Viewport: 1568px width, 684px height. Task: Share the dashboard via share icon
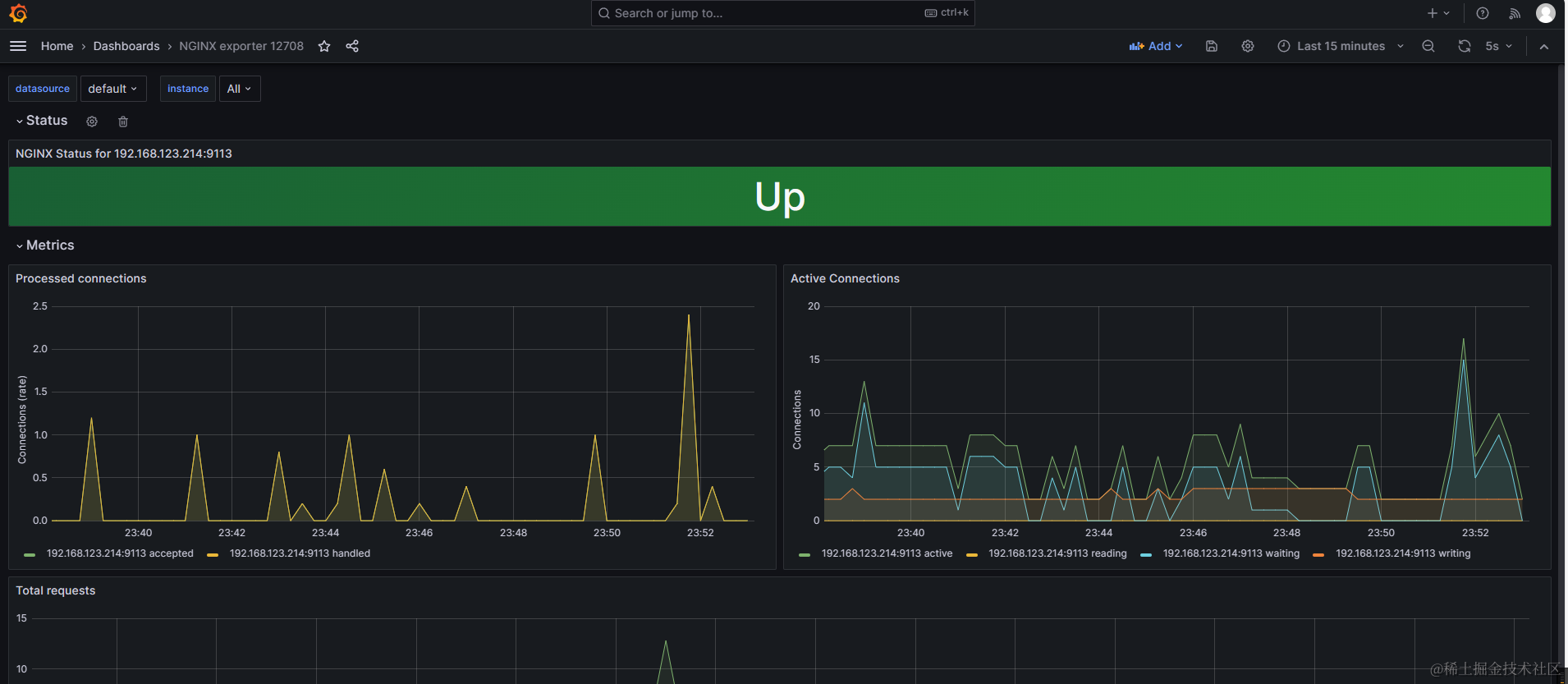pyautogui.click(x=352, y=46)
